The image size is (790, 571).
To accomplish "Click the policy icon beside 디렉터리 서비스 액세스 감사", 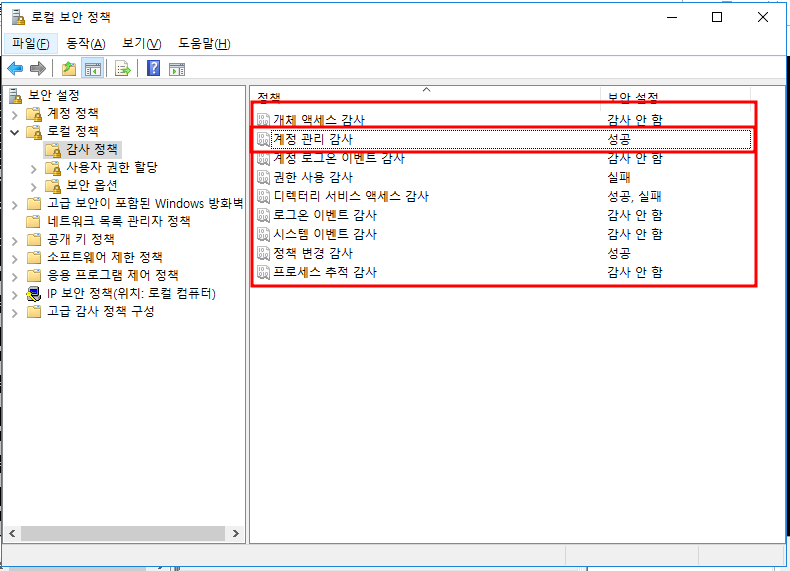I will [x=263, y=196].
